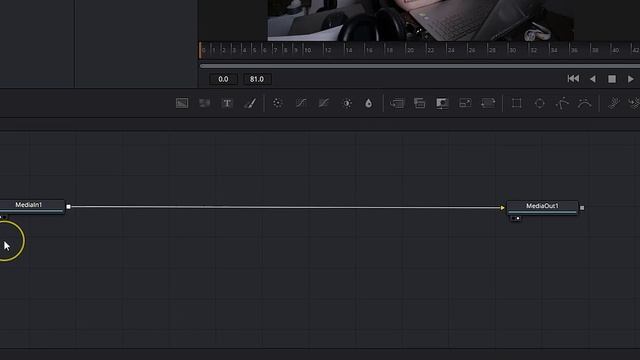Image resolution: width=640 pixels, height=360 pixels.
Task: Toggle viewer dots under MediaOut1
Action: click(516, 218)
